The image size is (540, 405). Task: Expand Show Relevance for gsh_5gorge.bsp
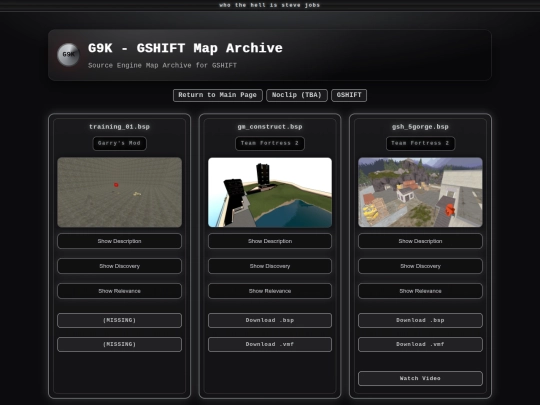(420, 291)
